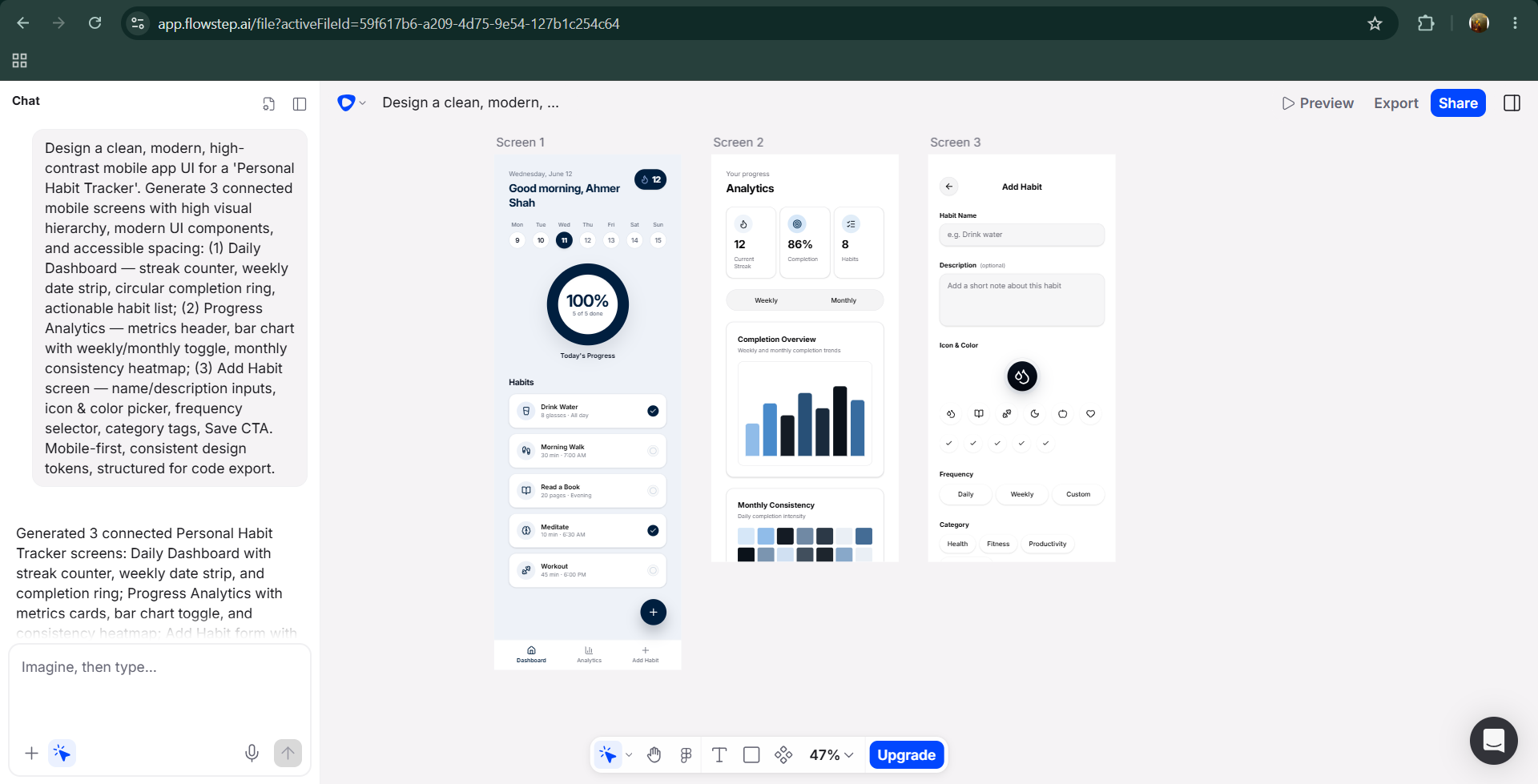Pick the heart icon in icon picker
The image size is (1538, 784).
[x=1090, y=414]
